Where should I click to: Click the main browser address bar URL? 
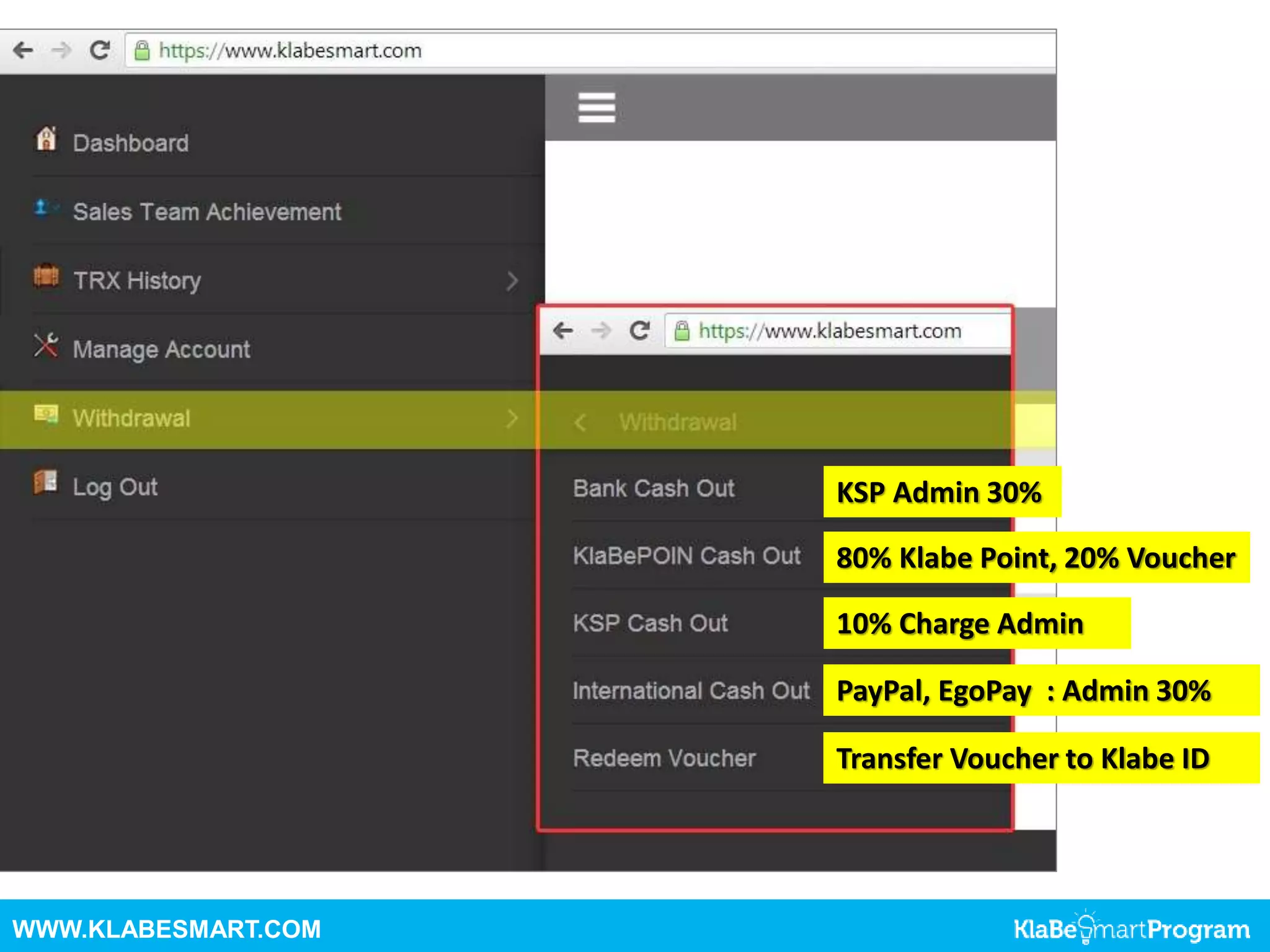[290, 50]
